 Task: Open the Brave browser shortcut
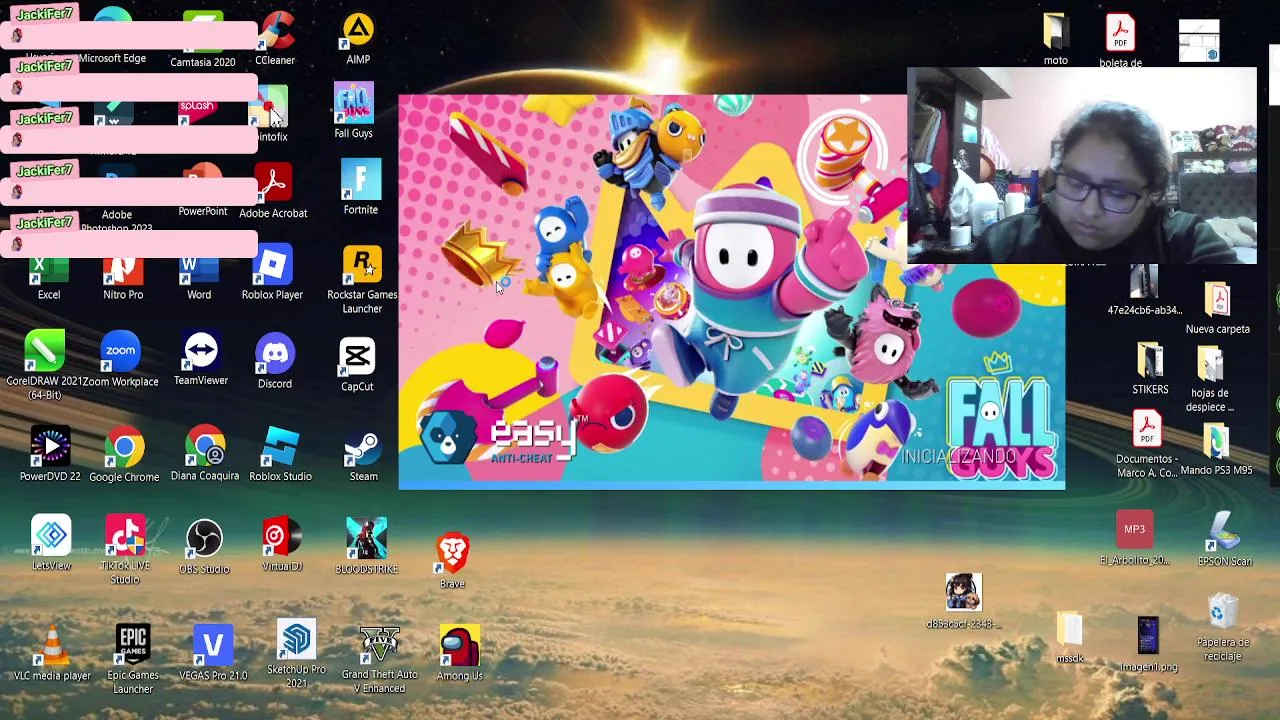[x=452, y=561]
